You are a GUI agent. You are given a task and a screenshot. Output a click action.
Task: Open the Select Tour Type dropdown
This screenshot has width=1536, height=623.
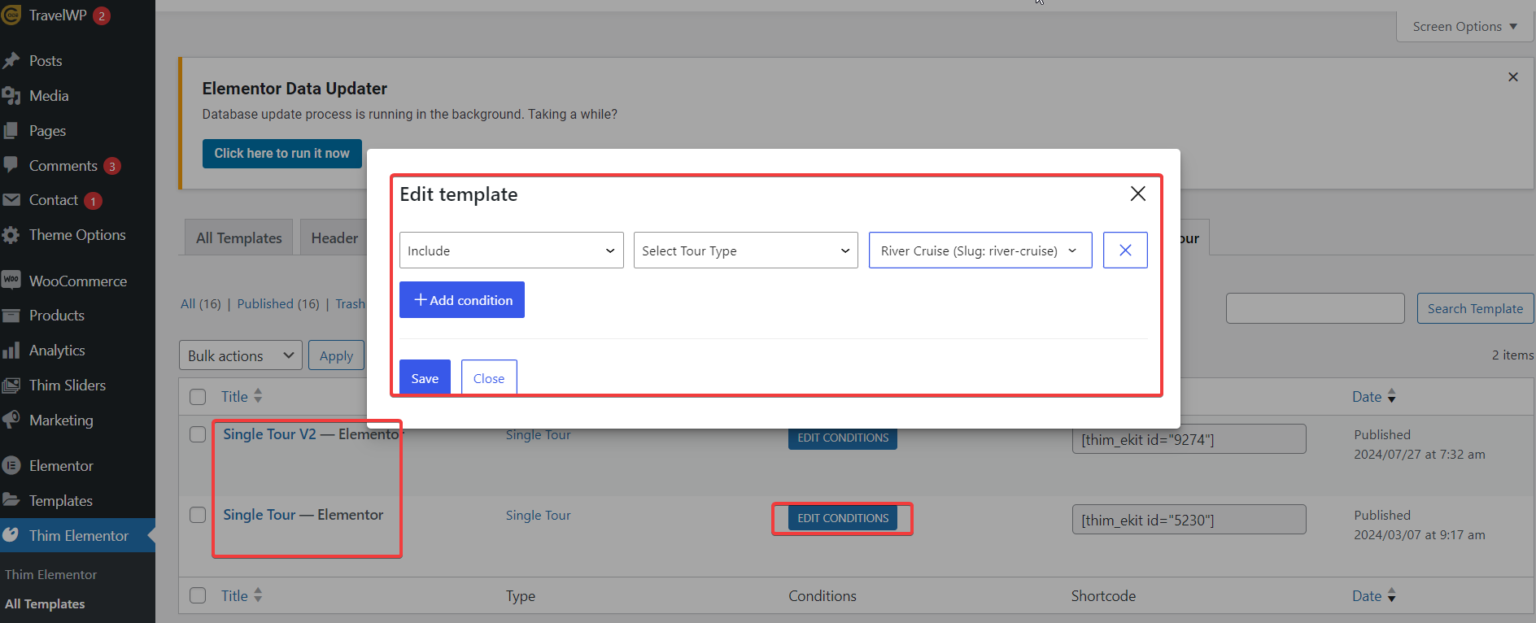(746, 250)
